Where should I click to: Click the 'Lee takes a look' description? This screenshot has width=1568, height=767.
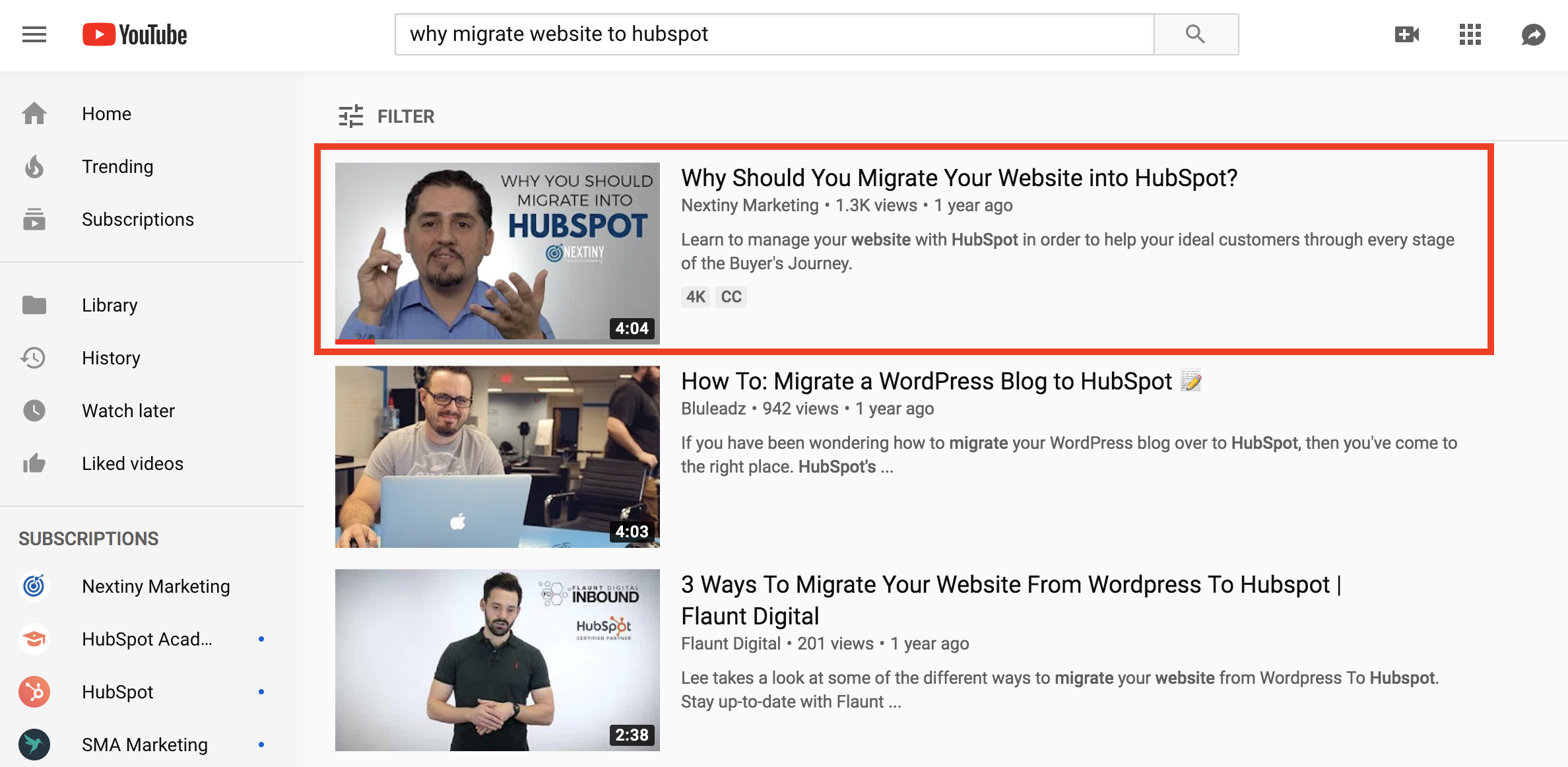coord(1060,690)
